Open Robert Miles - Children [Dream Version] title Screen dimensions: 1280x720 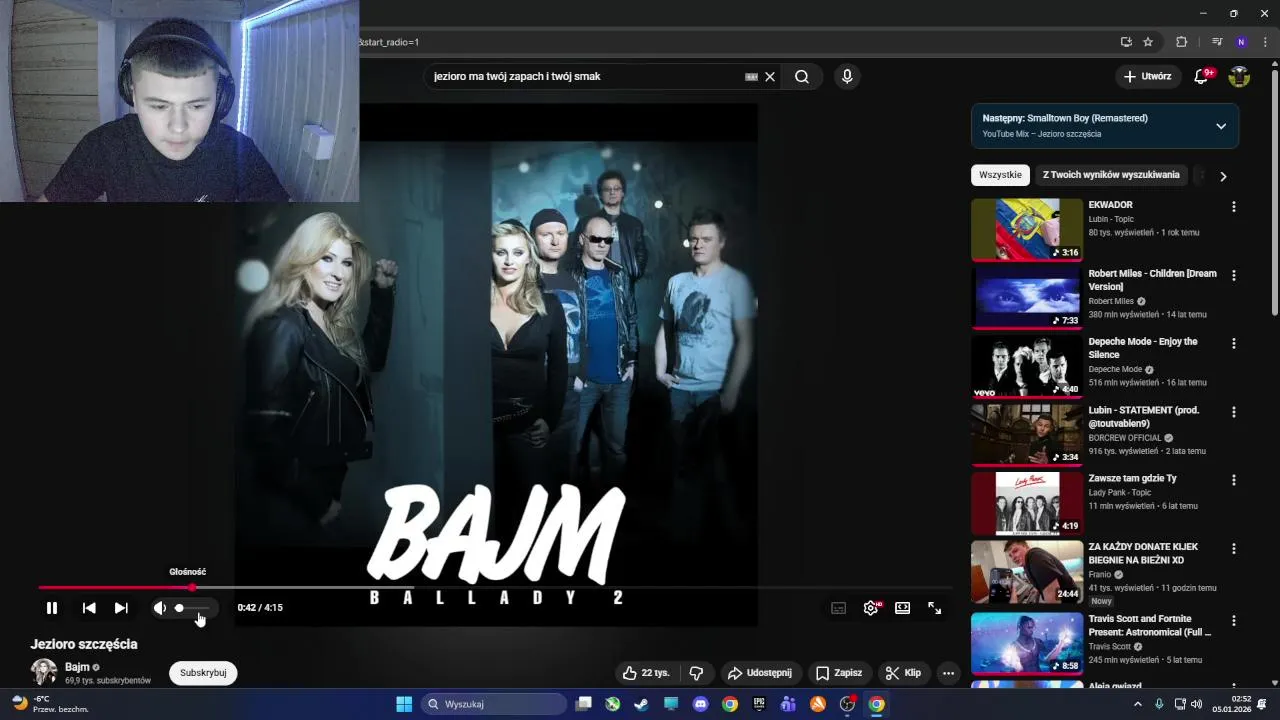pyautogui.click(x=1152, y=280)
